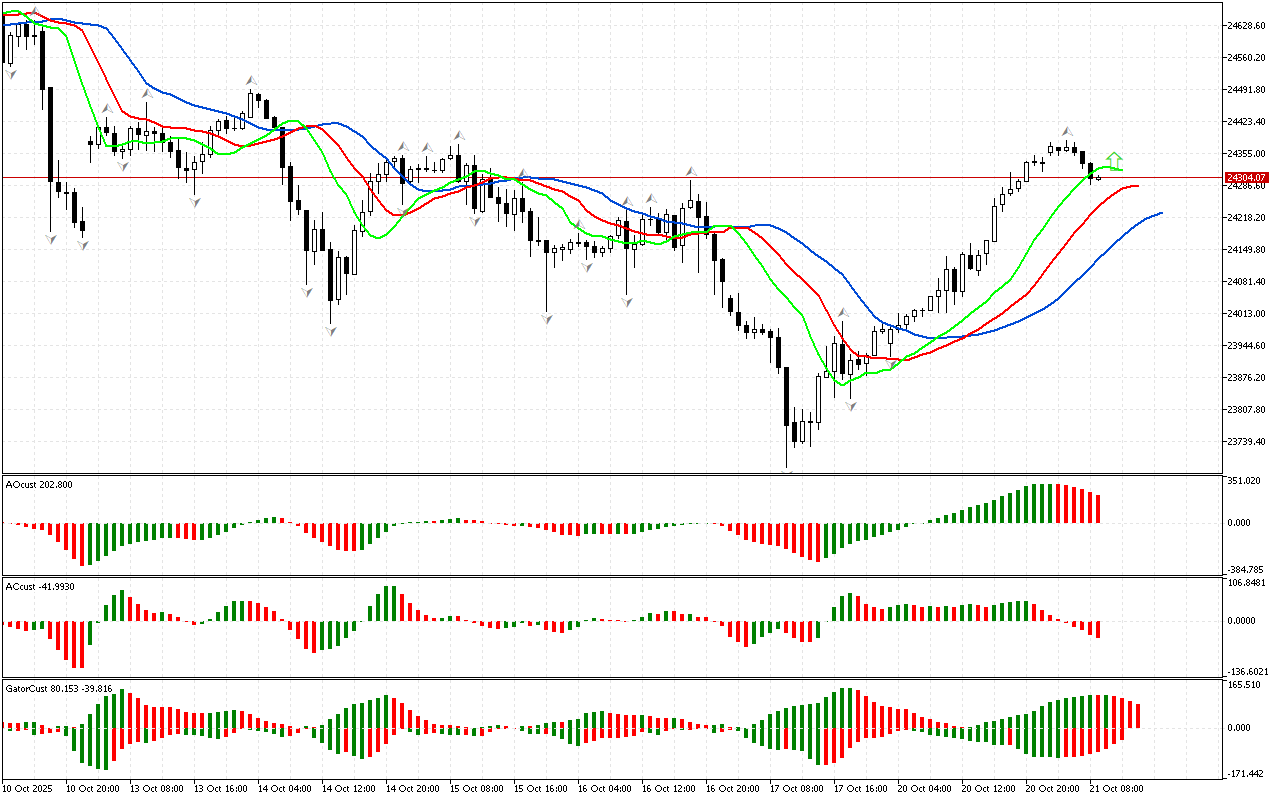Click the up fractal above 14 Oct 04:00 high
This screenshot has height=800, width=1280.
pos(251,79)
